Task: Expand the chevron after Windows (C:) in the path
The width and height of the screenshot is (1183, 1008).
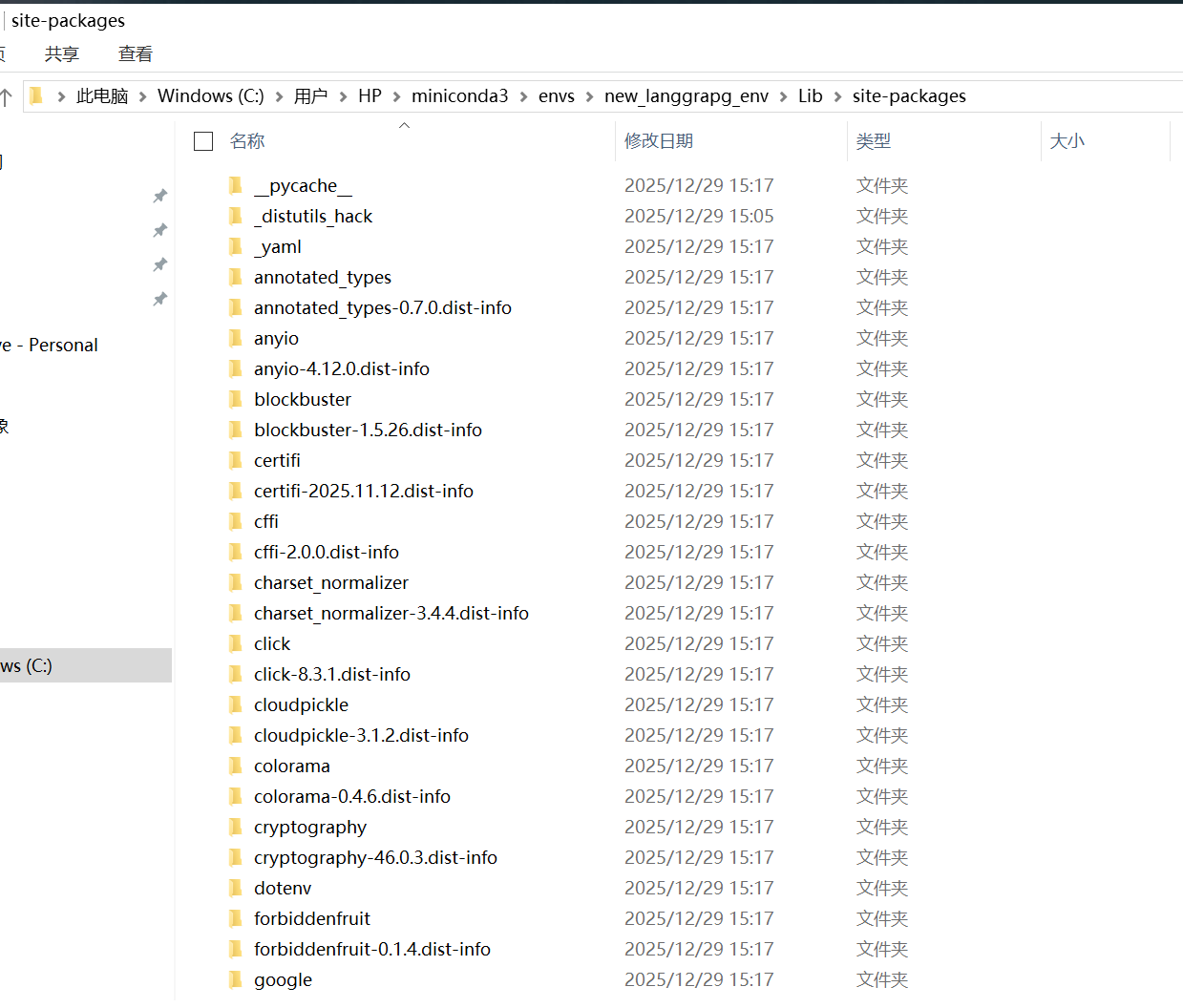Action: [x=279, y=96]
